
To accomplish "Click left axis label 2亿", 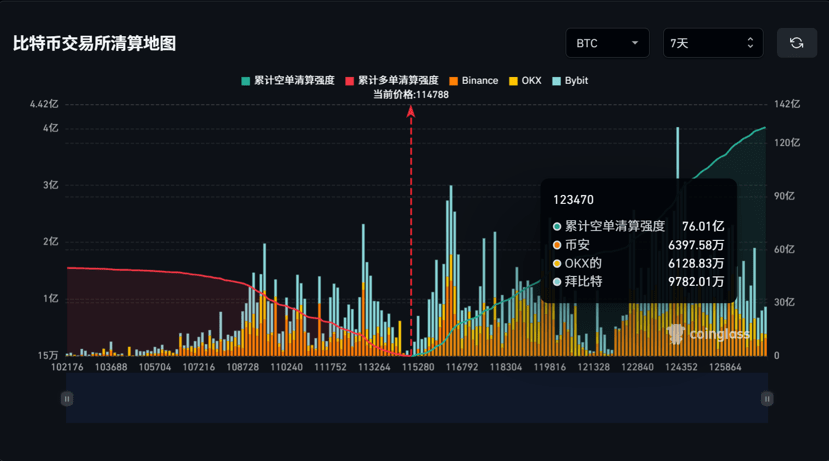I will point(51,242).
